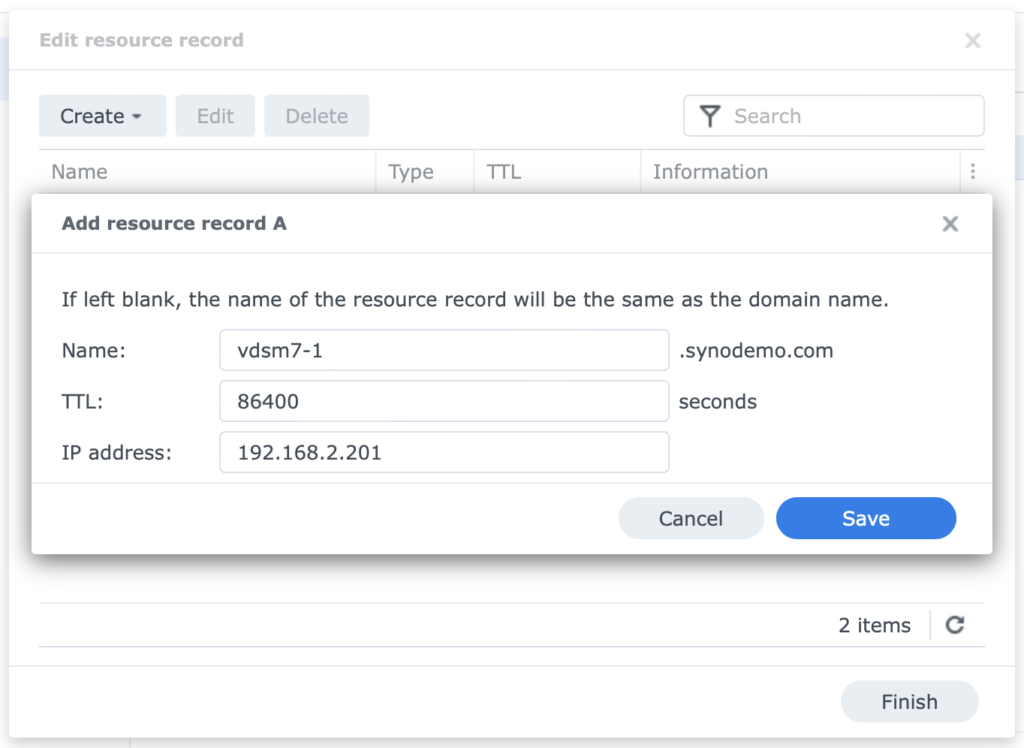The image size is (1024, 748).
Task: Open the Create dropdown menu
Action: pos(103,116)
